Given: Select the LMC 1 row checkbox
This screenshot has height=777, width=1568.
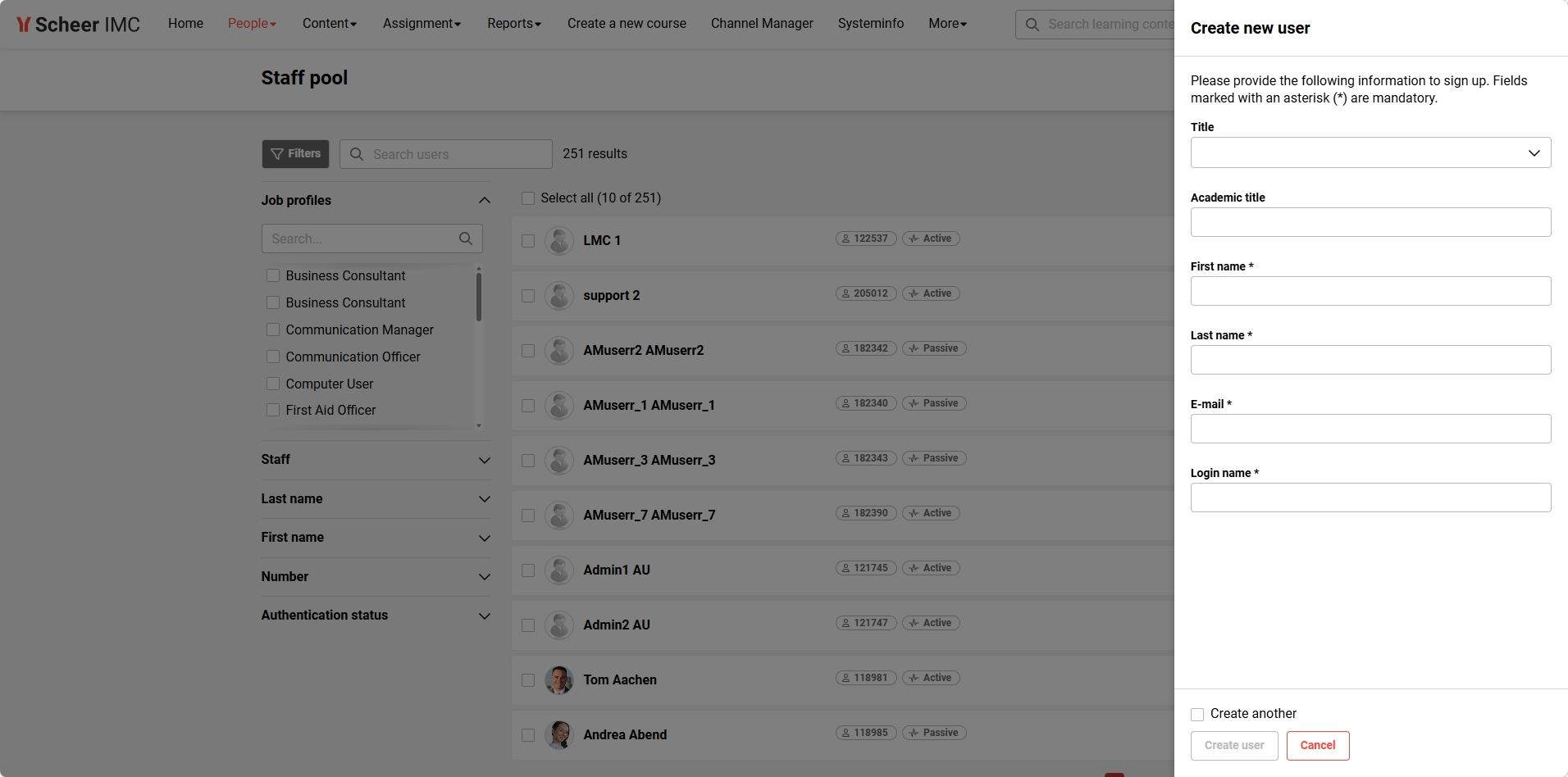Looking at the screenshot, I should tap(528, 241).
